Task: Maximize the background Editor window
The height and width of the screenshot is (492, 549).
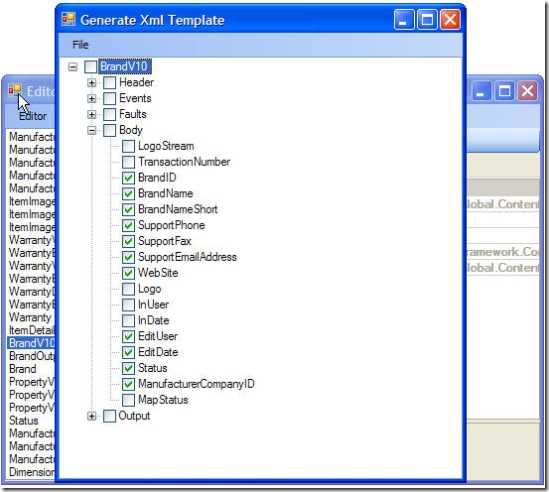Action: (x=505, y=91)
